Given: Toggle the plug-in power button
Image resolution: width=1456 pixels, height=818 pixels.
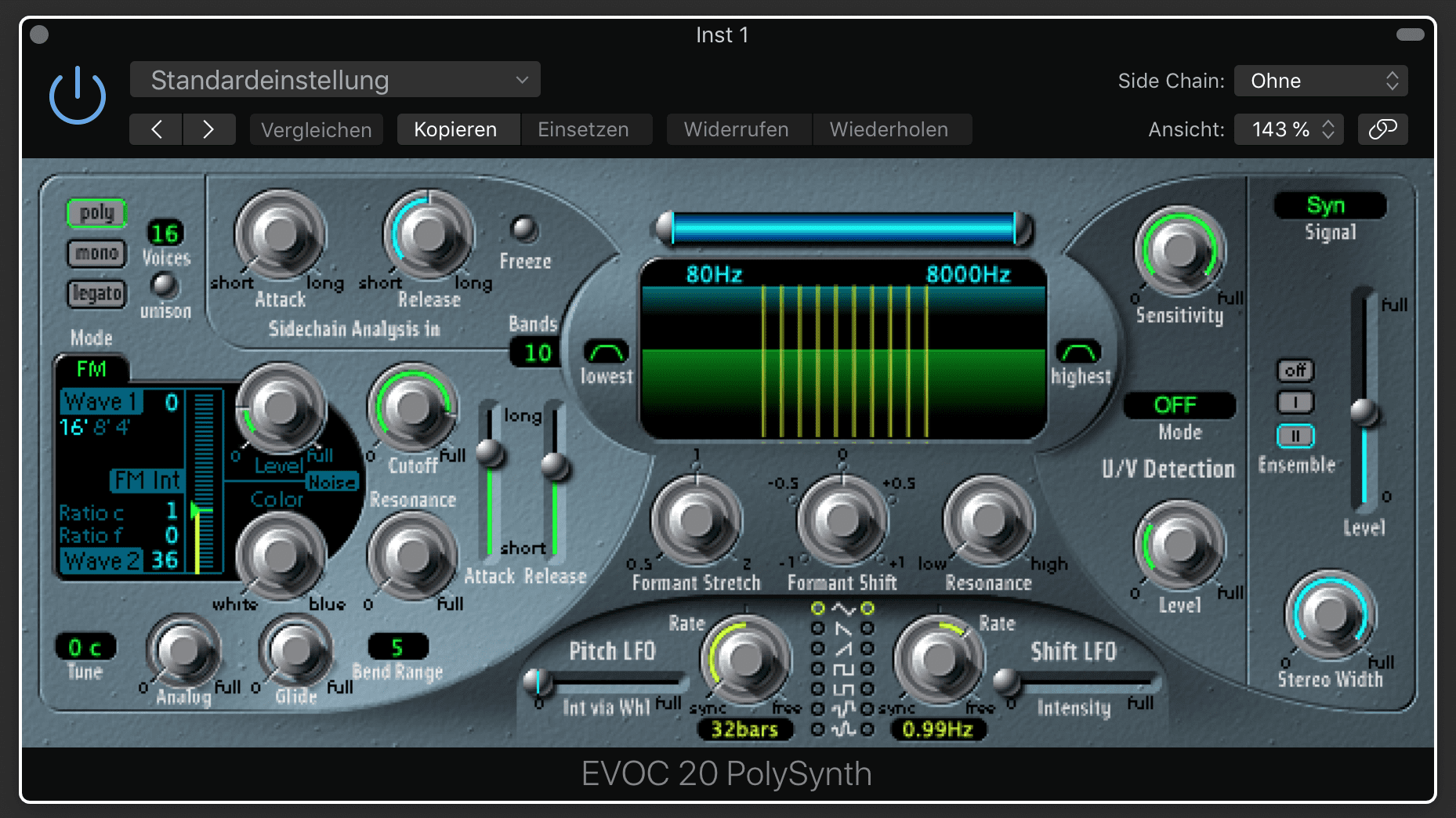Looking at the screenshot, I should click(x=77, y=96).
